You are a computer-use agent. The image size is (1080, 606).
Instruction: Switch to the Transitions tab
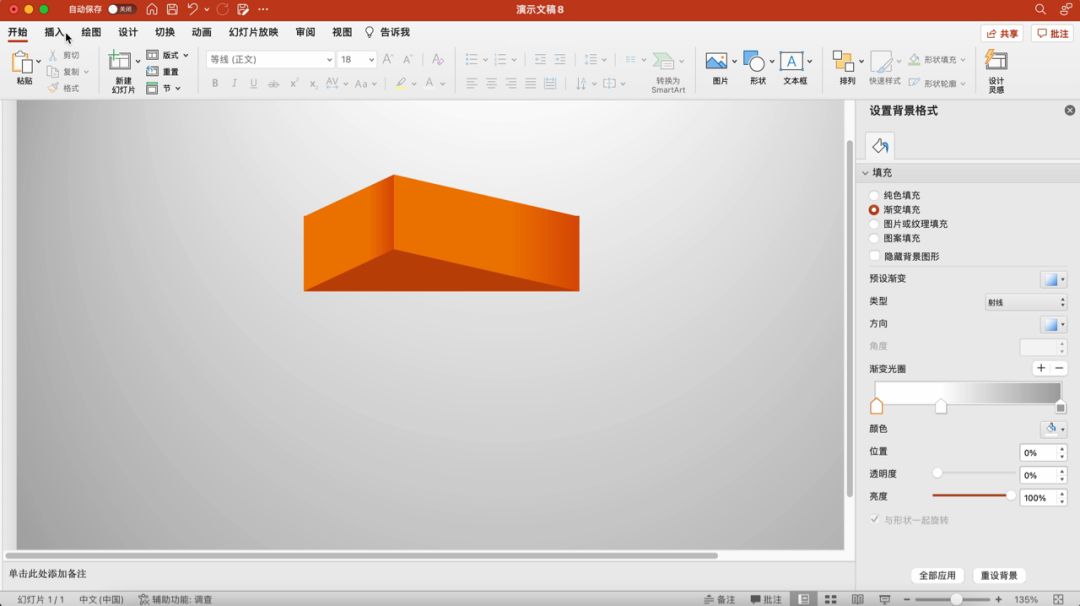pos(165,32)
